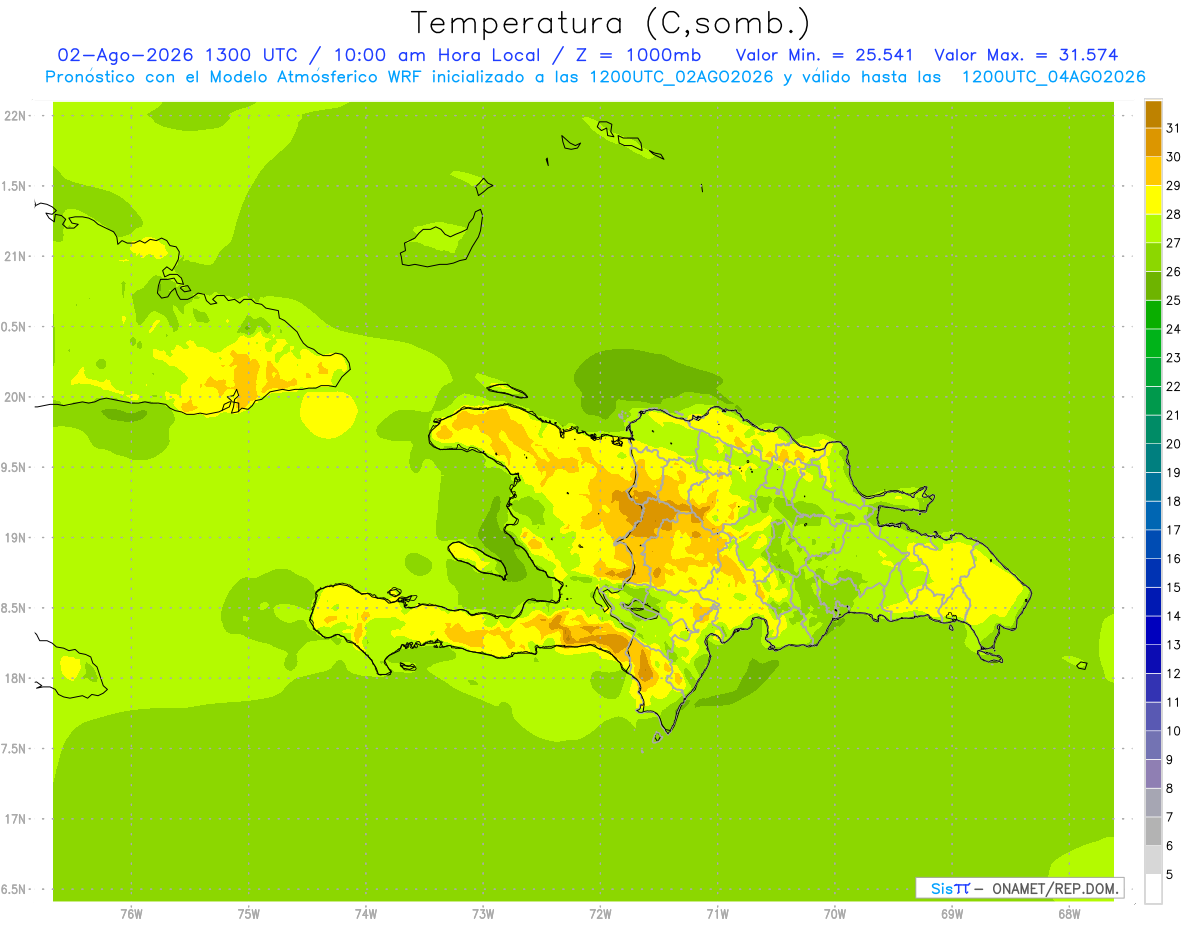Click the legend value '15'
The width and height of the screenshot is (1200, 927).
1173,587
